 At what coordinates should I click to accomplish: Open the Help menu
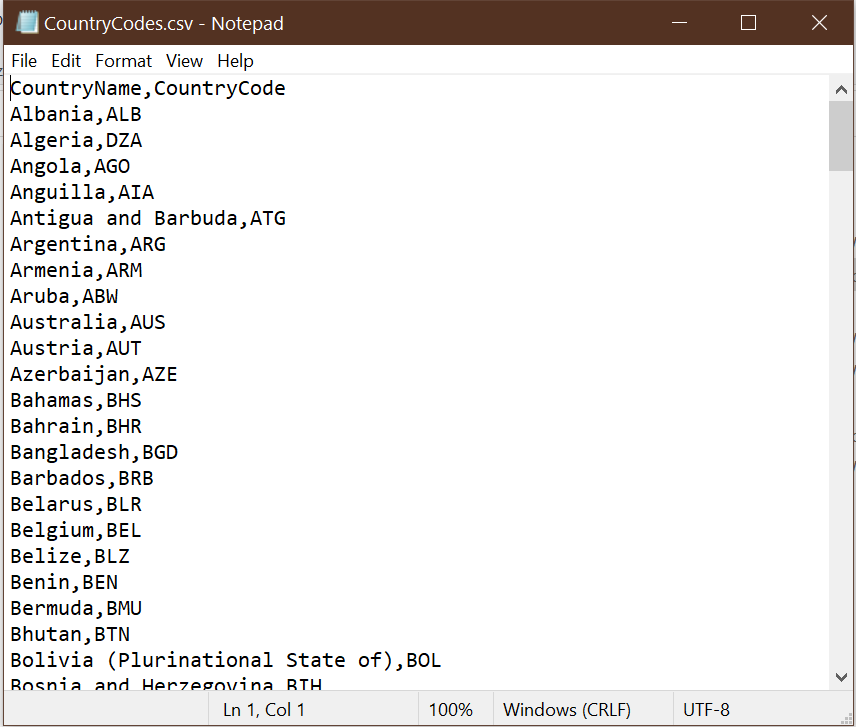235,61
